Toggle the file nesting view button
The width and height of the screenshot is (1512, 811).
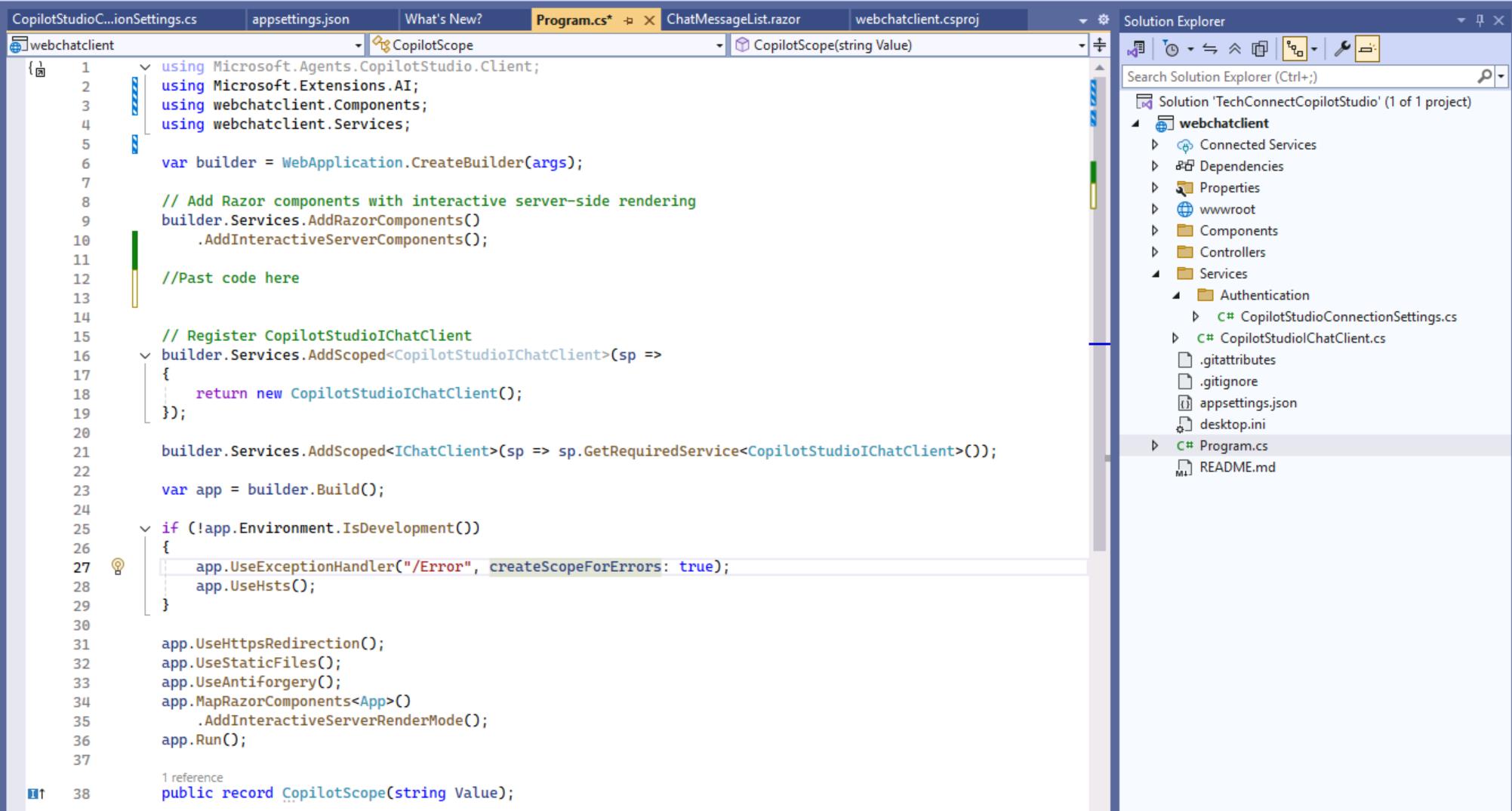[x=1295, y=49]
